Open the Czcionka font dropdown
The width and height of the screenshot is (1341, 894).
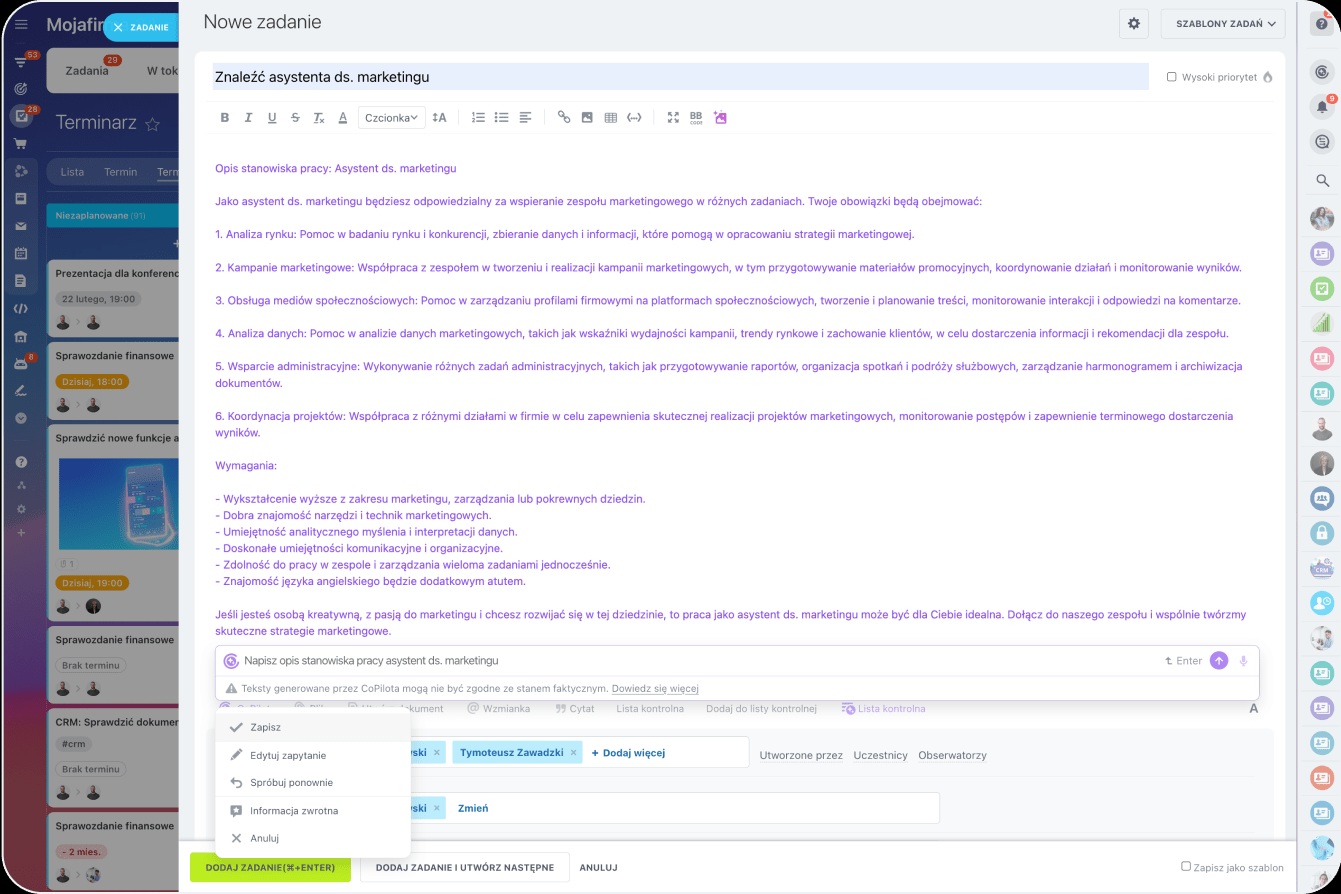[x=391, y=118]
